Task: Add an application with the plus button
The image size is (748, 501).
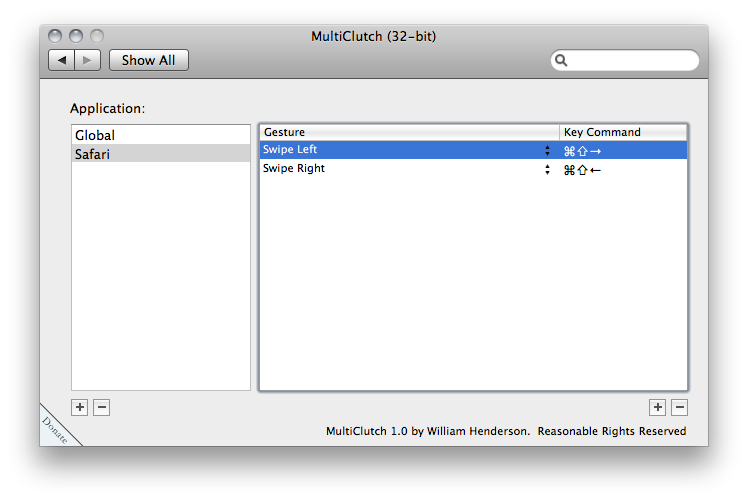Action: tap(80, 407)
